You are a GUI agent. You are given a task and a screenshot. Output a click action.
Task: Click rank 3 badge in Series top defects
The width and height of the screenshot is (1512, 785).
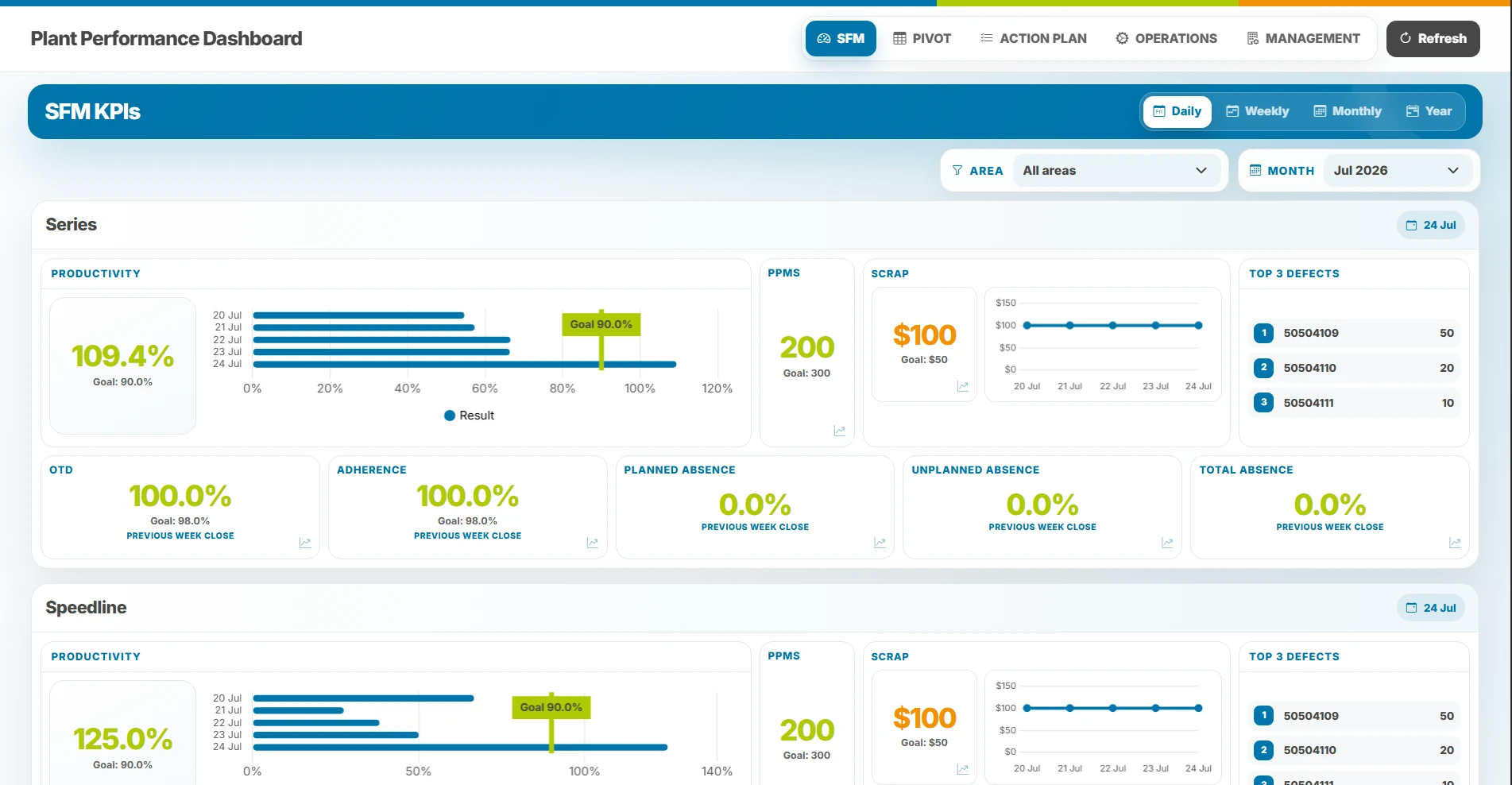pos(1263,402)
